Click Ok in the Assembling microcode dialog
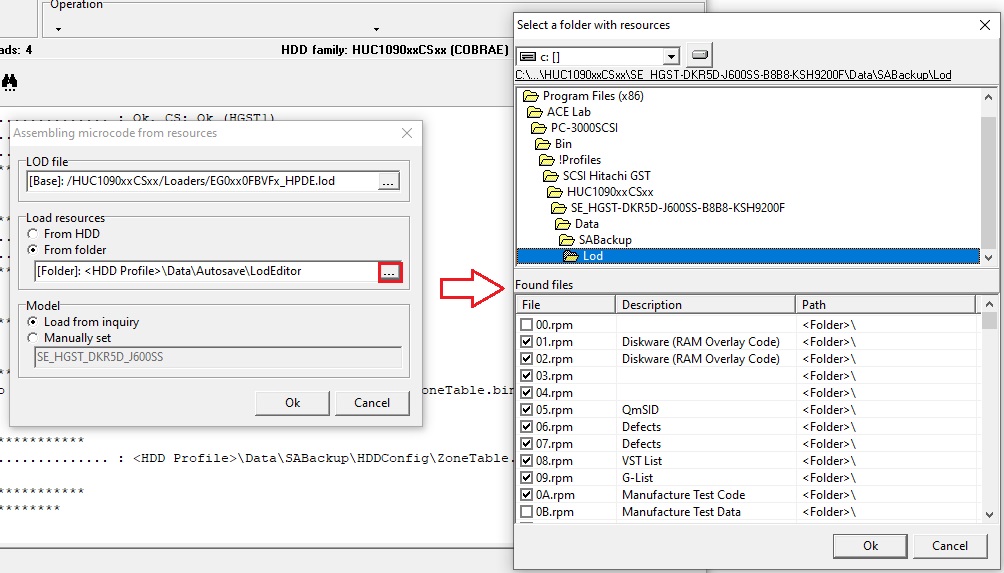This screenshot has width=1004, height=573. coord(292,403)
